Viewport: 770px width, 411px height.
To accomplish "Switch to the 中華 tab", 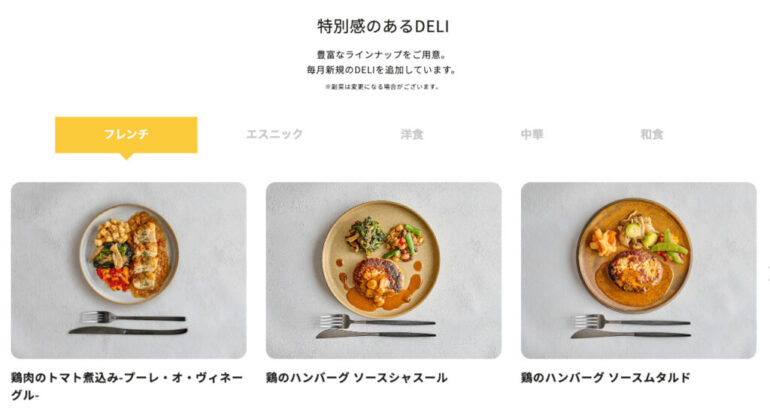I will [x=532, y=134].
